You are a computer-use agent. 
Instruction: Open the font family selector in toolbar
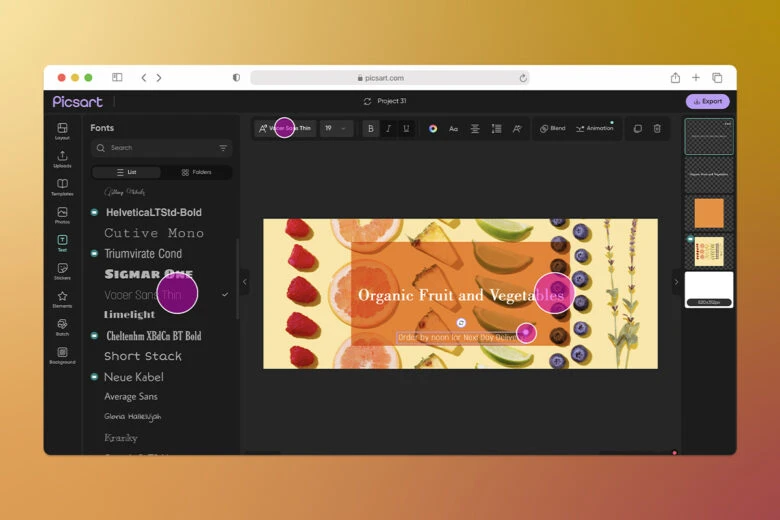285,128
